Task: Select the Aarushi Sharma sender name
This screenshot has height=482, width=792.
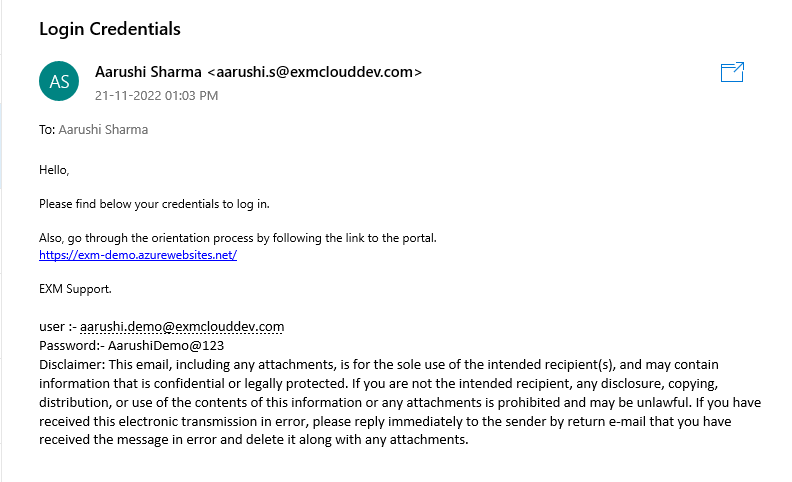Action: coord(148,72)
